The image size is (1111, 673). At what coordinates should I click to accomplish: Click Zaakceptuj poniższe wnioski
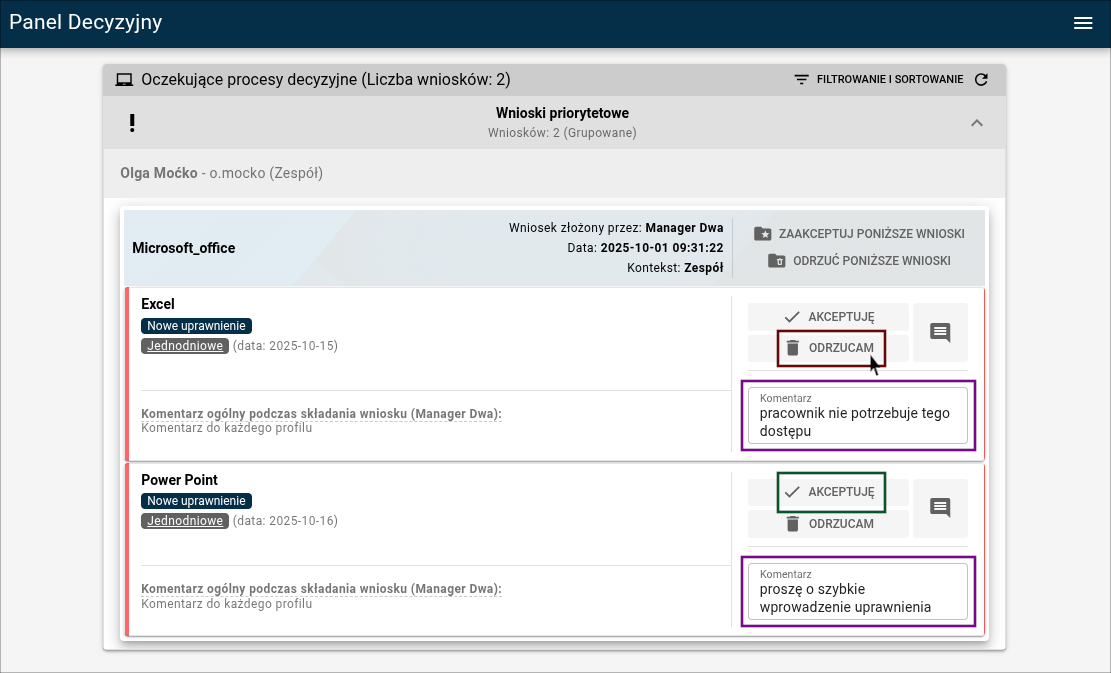pos(859,234)
